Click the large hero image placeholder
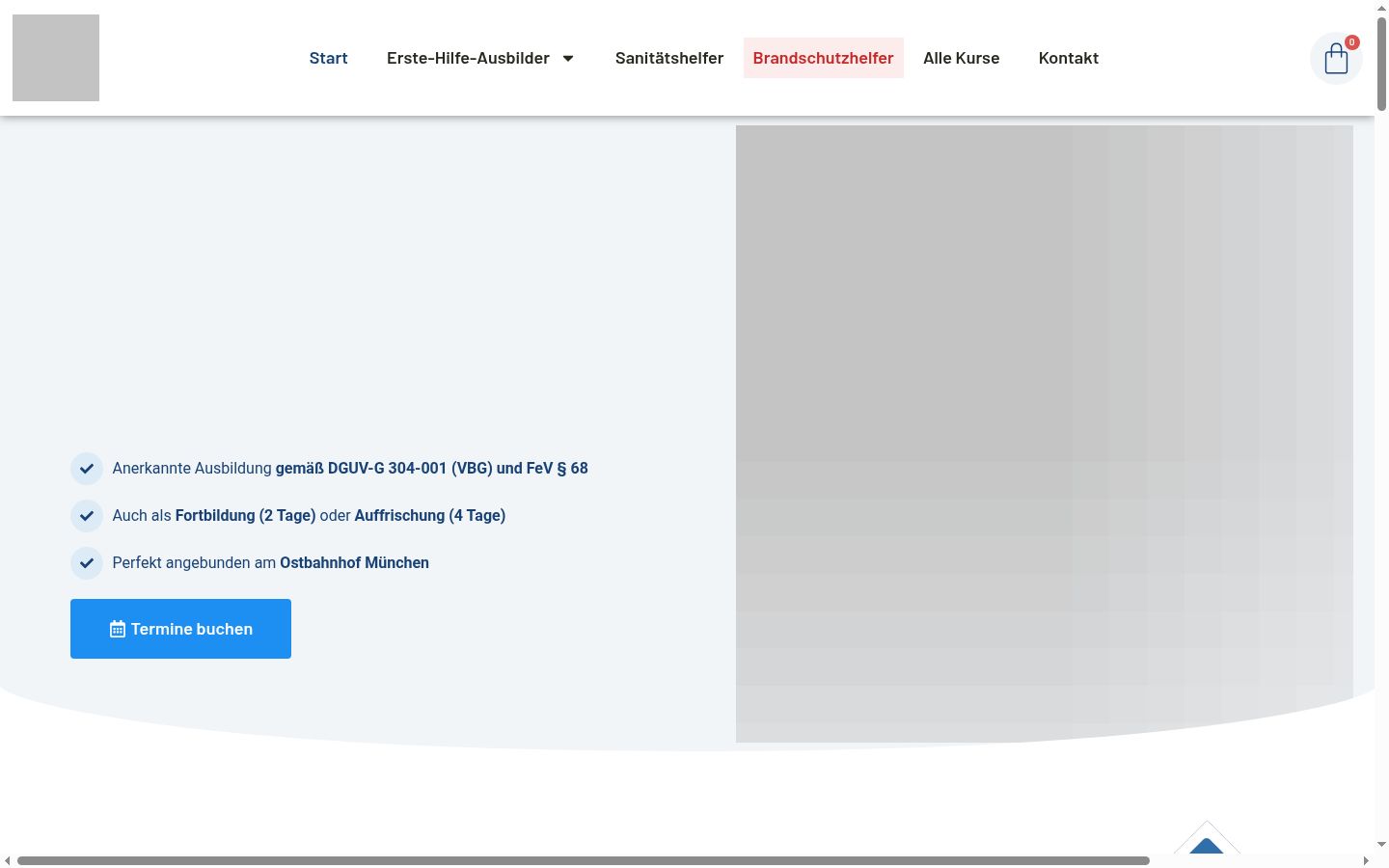Image resolution: width=1389 pixels, height=868 pixels. tap(1045, 434)
